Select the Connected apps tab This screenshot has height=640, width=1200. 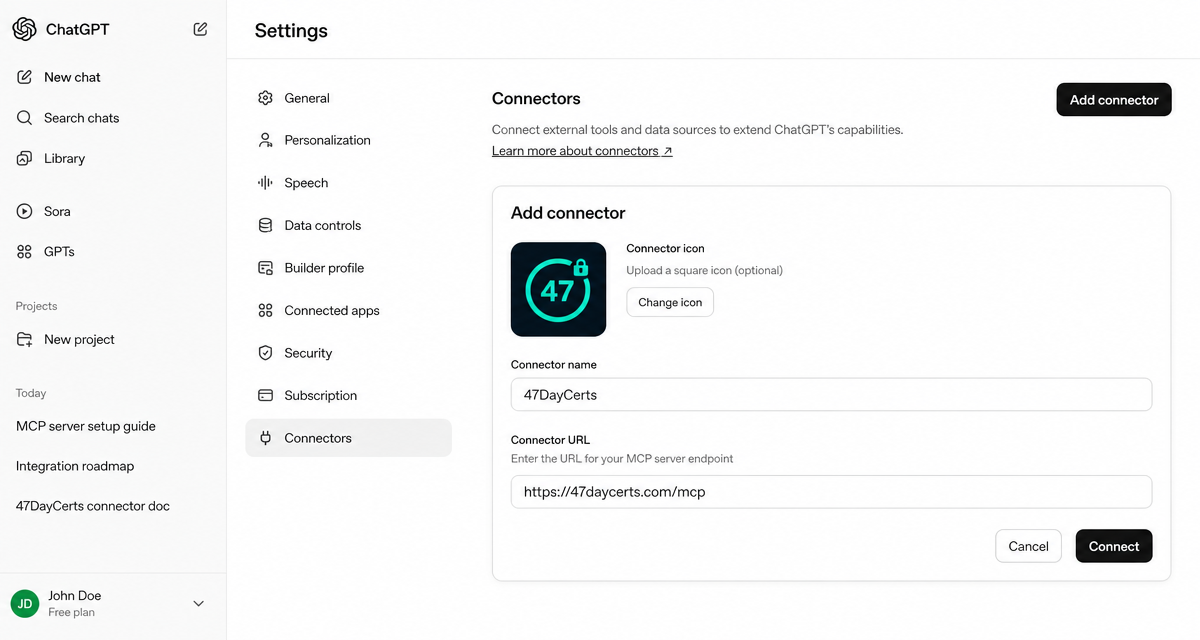click(x=348, y=311)
